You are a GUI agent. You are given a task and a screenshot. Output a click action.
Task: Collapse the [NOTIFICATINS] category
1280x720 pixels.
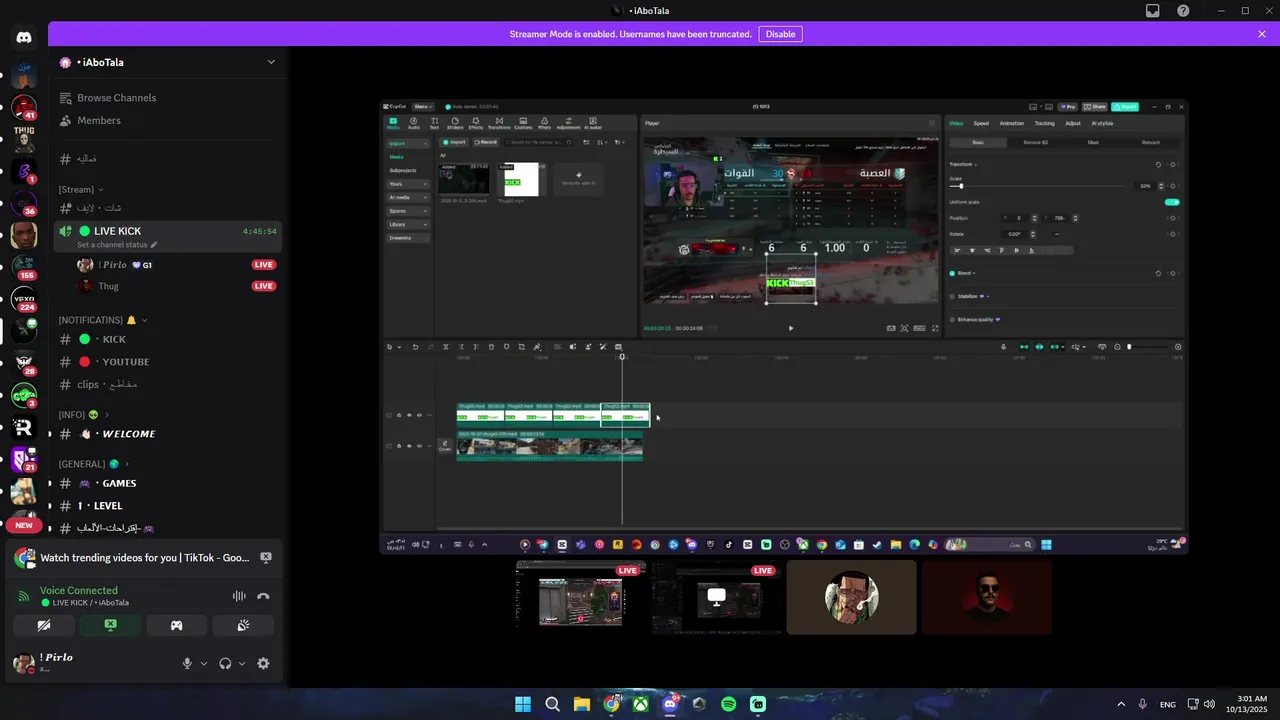[103, 320]
